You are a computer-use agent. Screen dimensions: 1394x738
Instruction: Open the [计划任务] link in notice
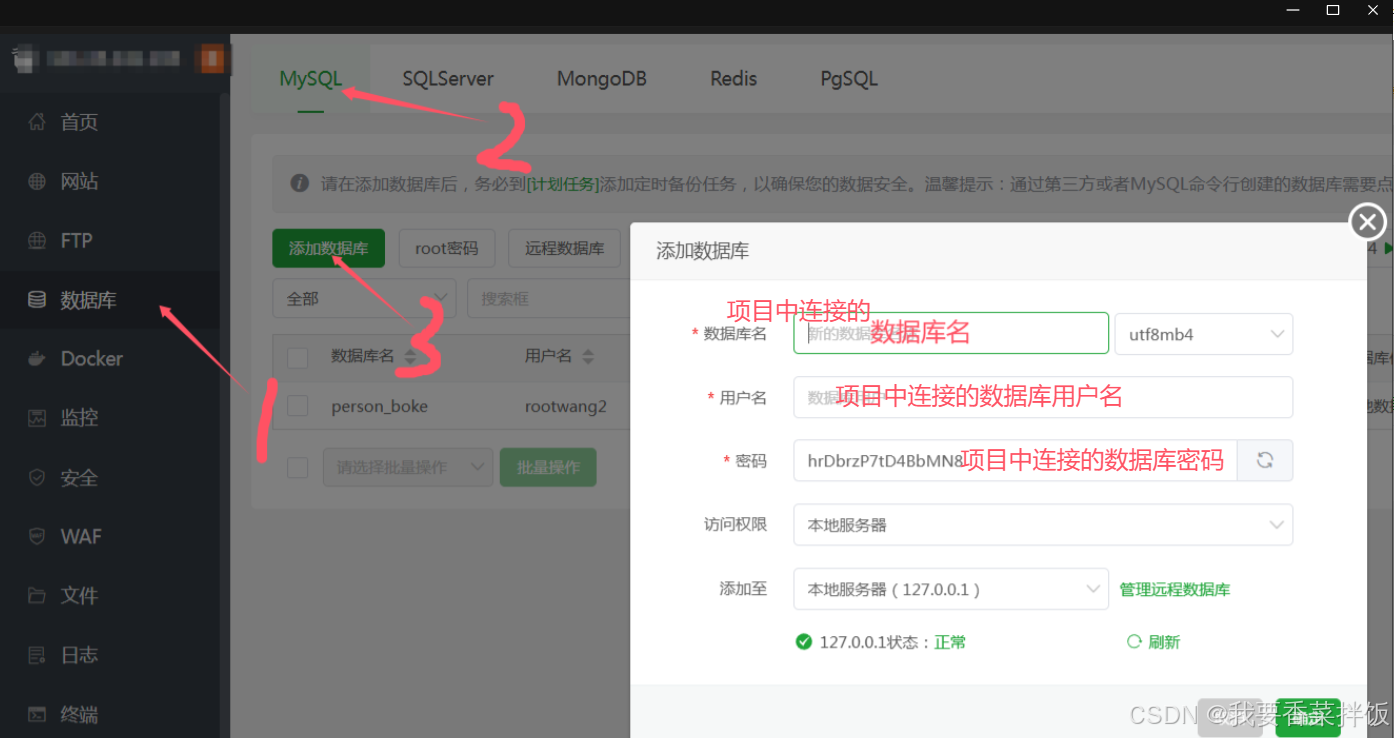click(563, 184)
